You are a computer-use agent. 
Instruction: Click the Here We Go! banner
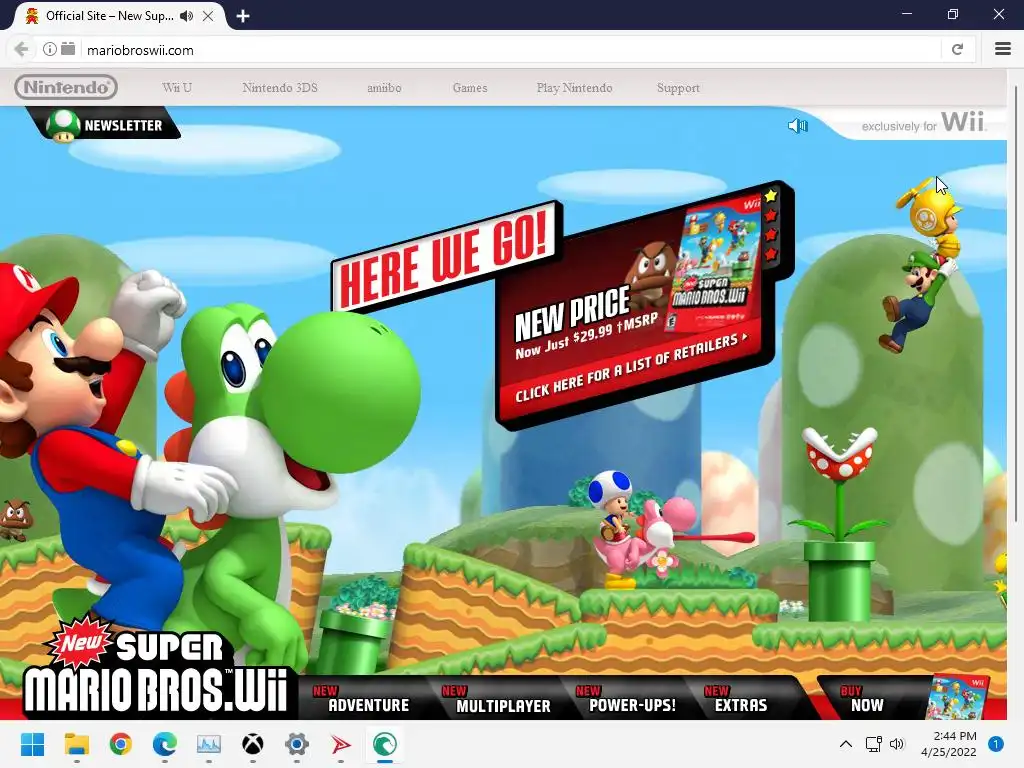click(445, 258)
